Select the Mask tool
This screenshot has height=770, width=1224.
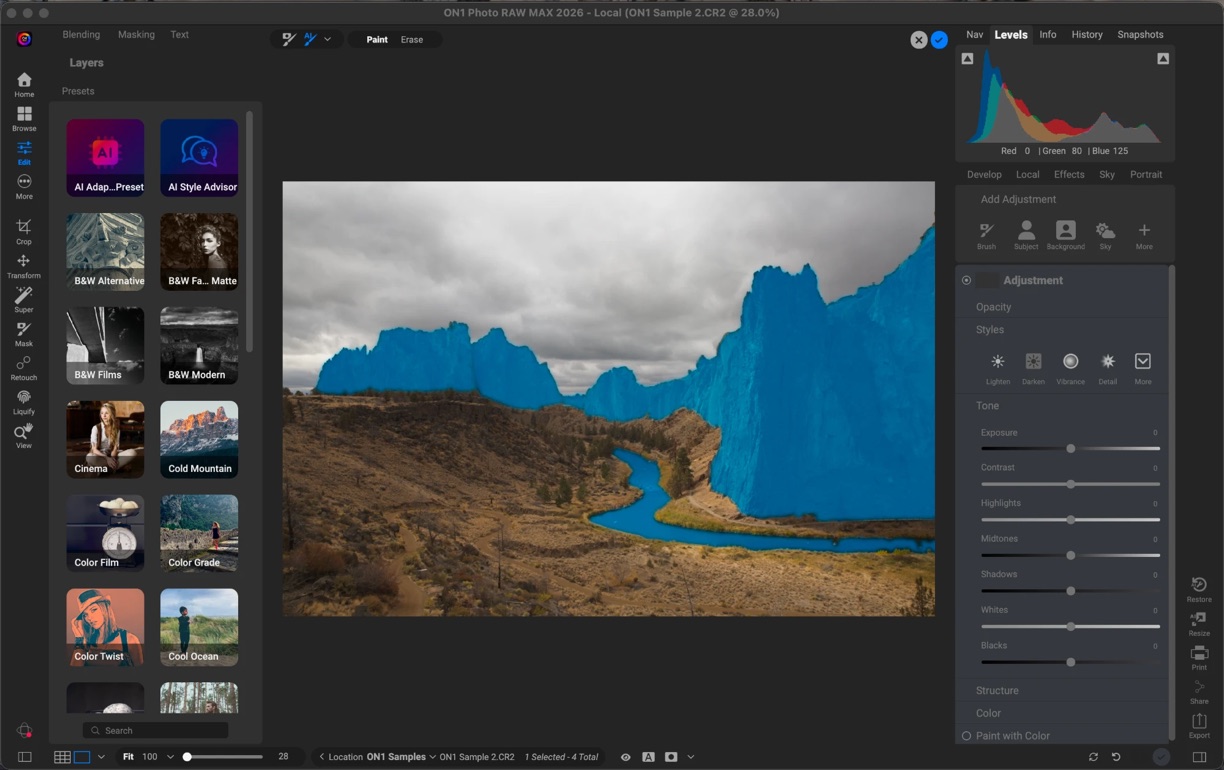coord(24,333)
